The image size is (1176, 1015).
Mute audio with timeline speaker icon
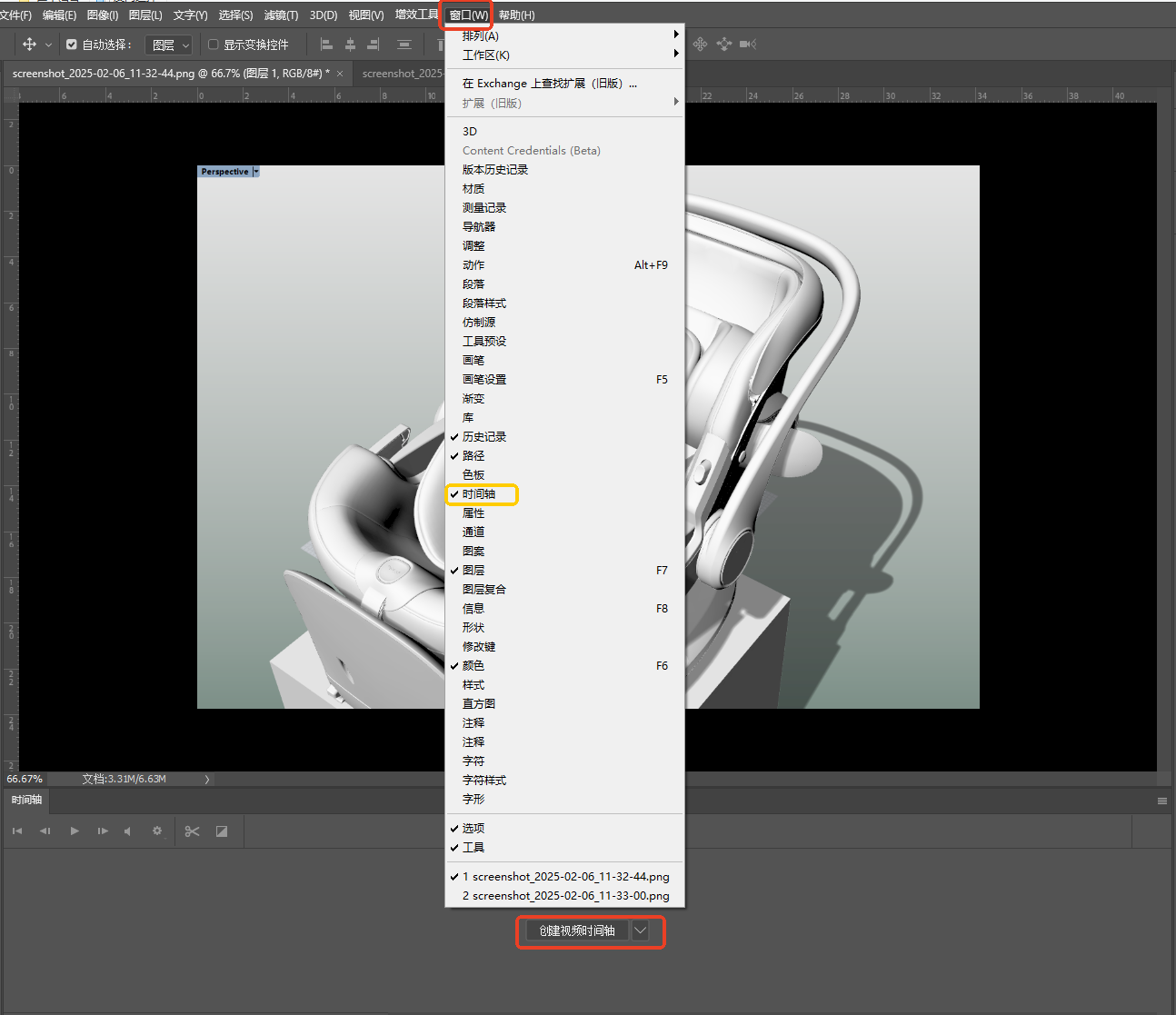point(128,831)
